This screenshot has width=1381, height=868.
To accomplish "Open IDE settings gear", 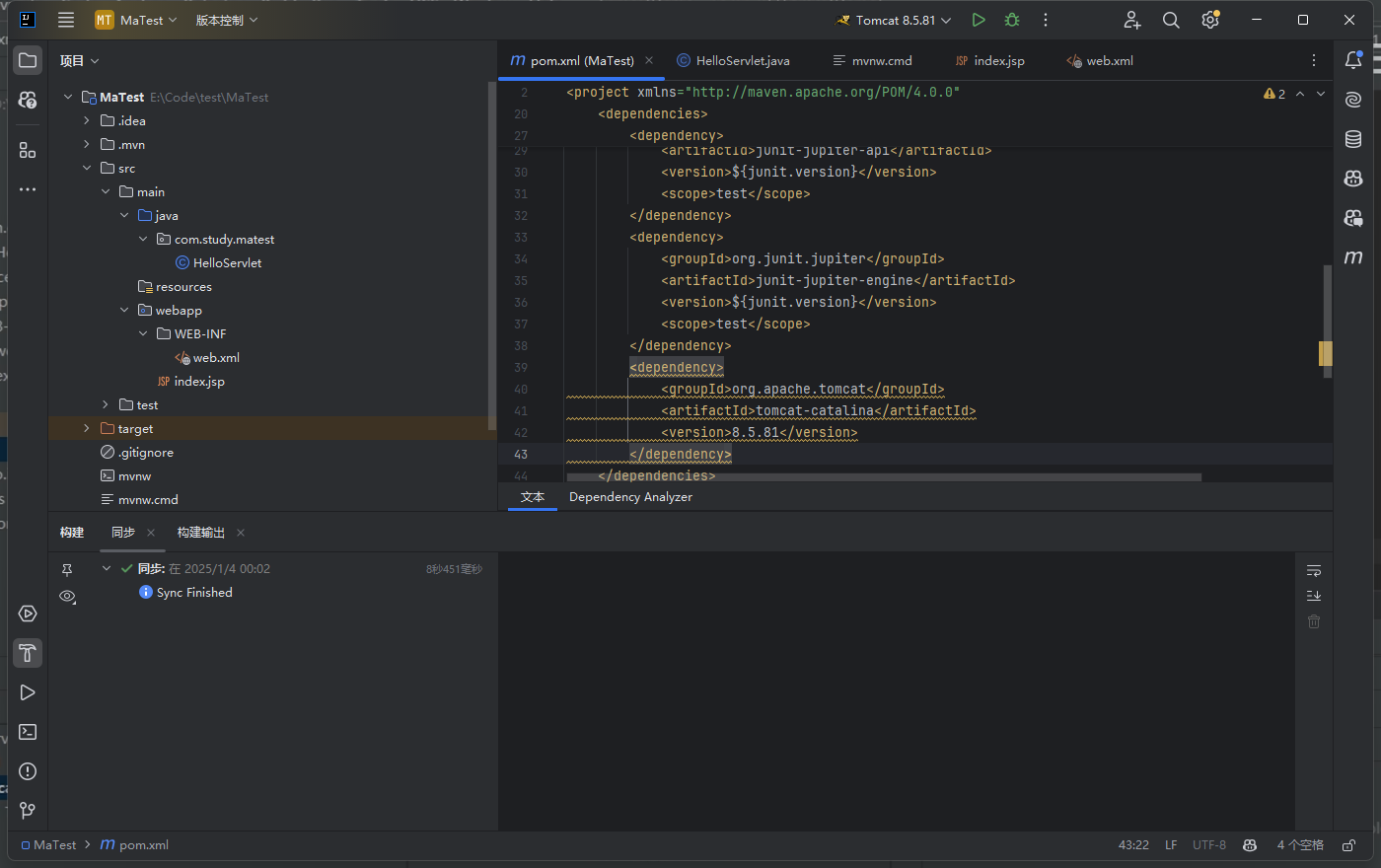I will (1210, 20).
